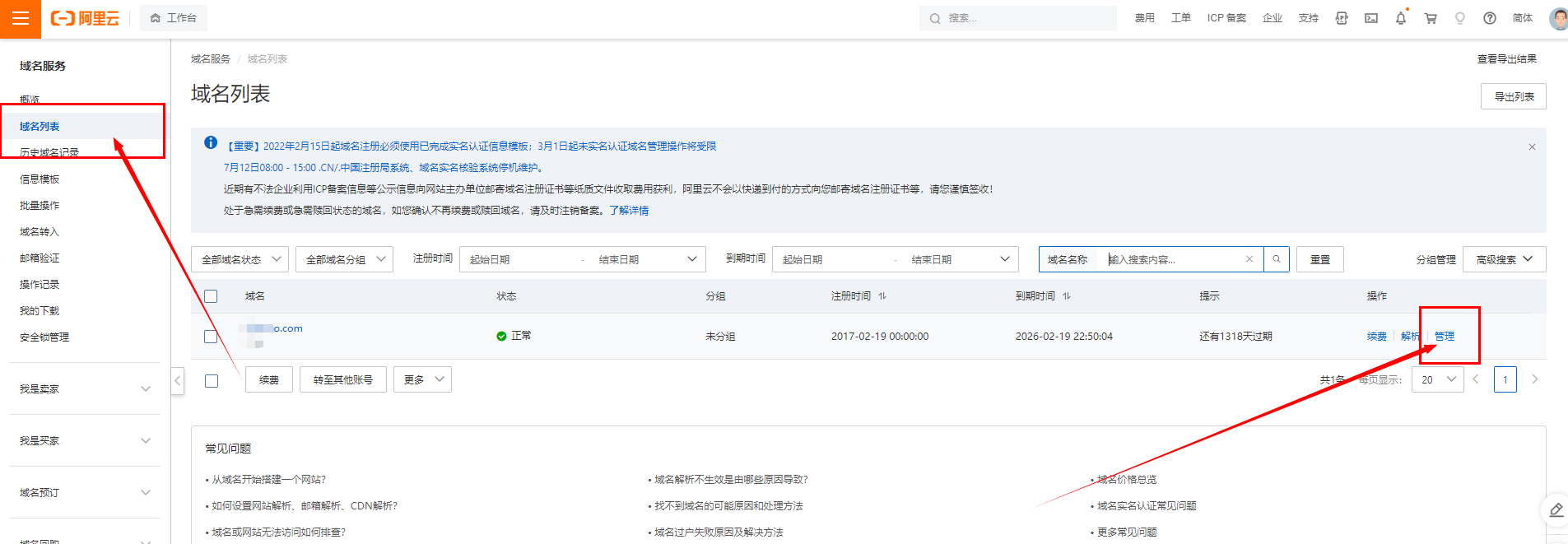Check the domain row checkbox

click(x=211, y=336)
